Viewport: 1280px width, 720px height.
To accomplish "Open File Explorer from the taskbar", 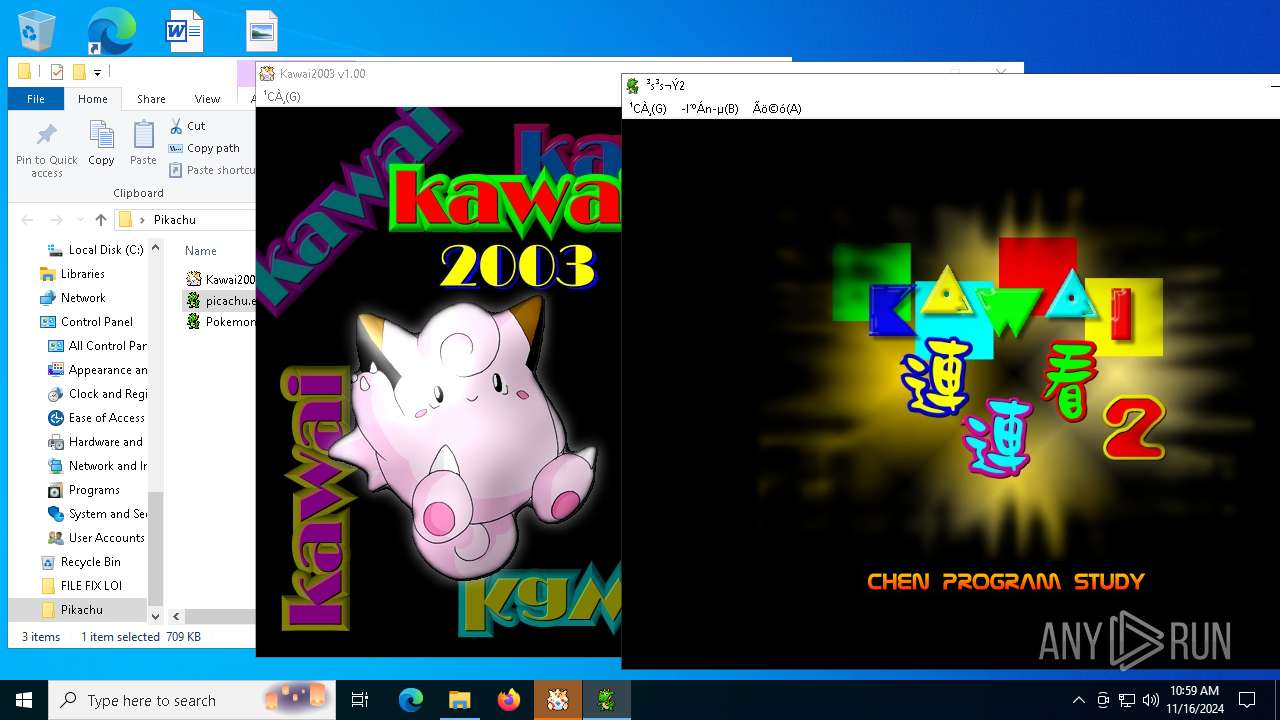I will coord(459,700).
